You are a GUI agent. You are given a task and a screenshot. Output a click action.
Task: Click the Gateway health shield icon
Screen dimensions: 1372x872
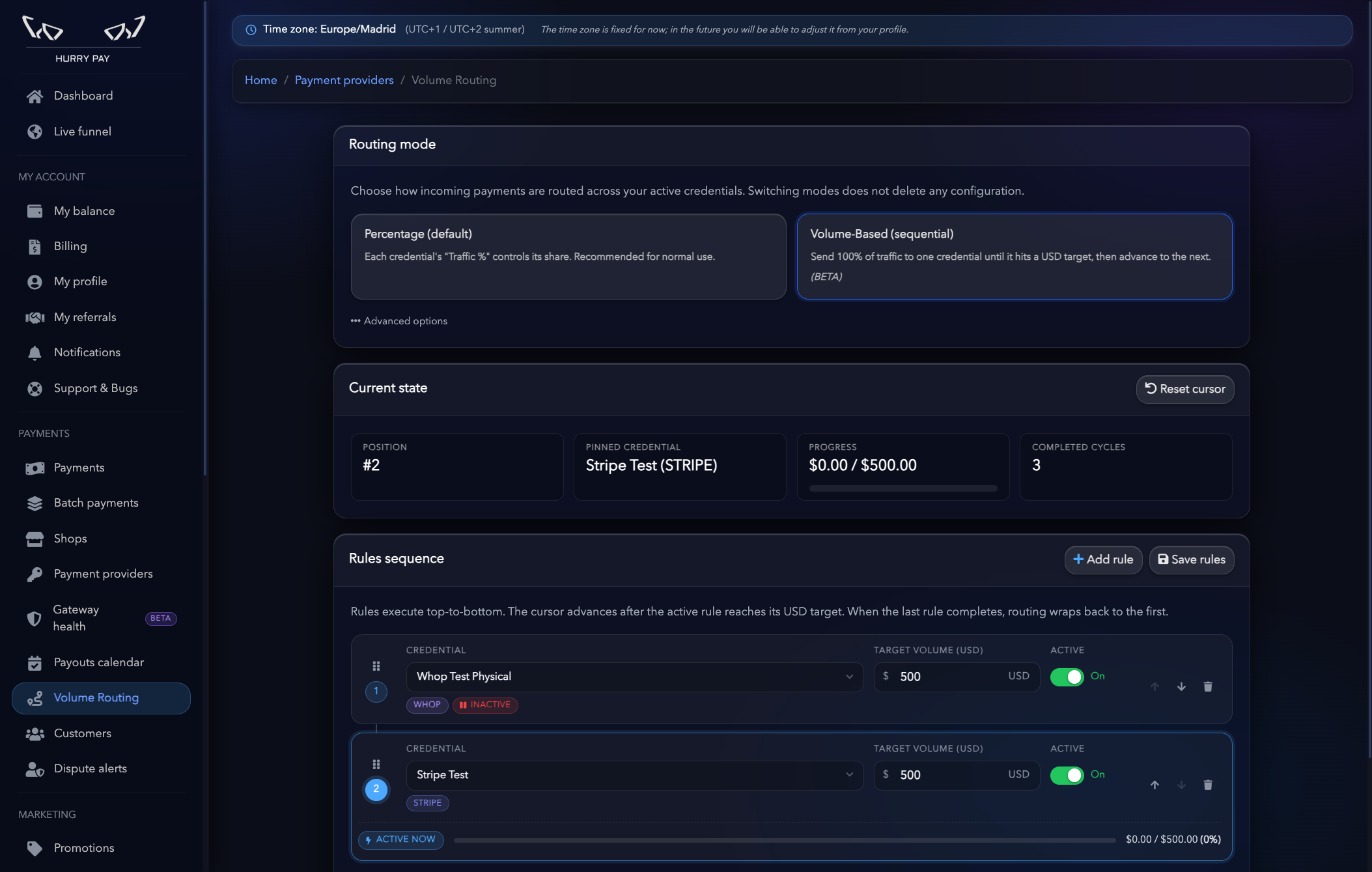click(x=34, y=618)
